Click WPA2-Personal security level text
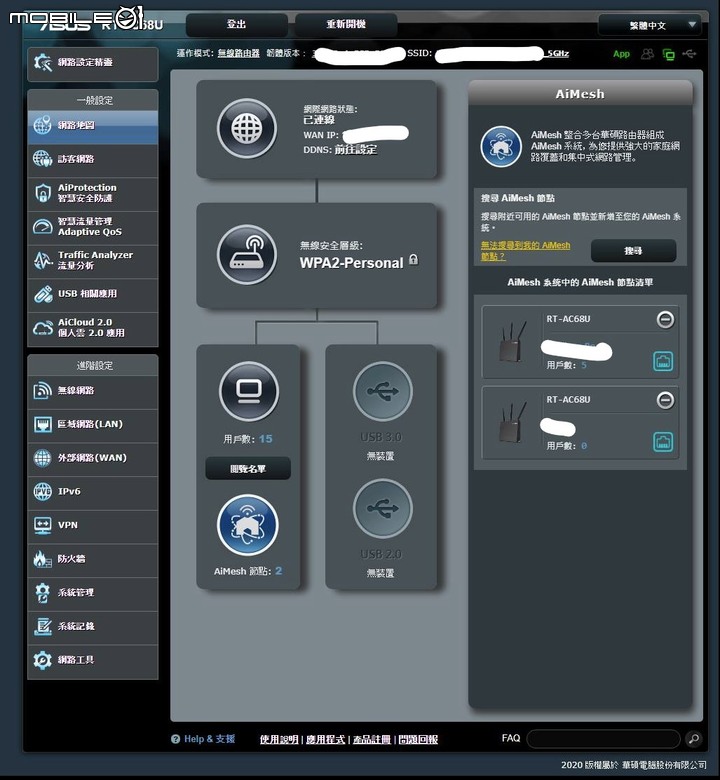Image resolution: width=720 pixels, height=780 pixels. pyautogui.click(x=351, y=263)
